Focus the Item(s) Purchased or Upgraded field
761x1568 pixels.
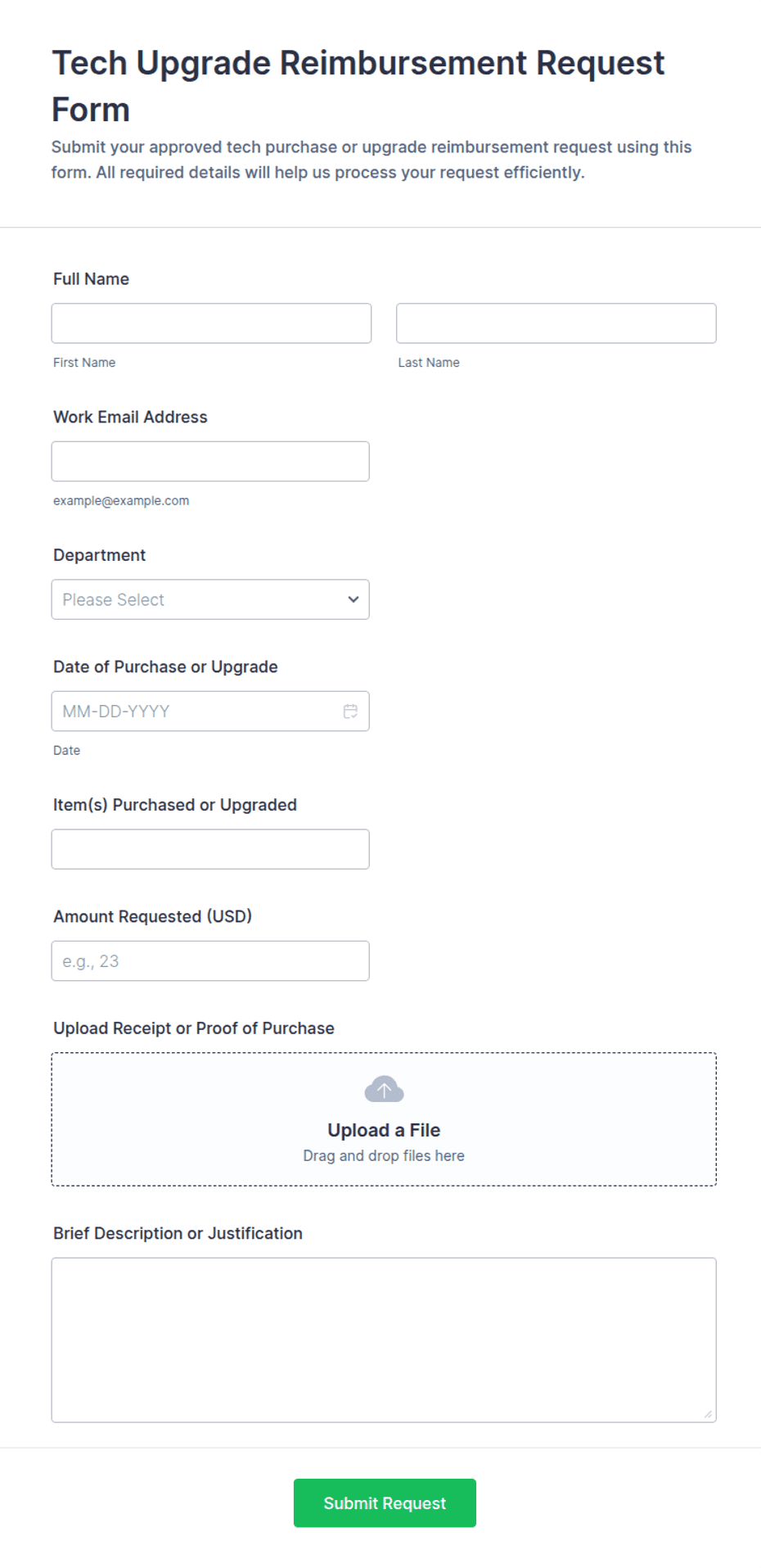click(x=210, y=849)
